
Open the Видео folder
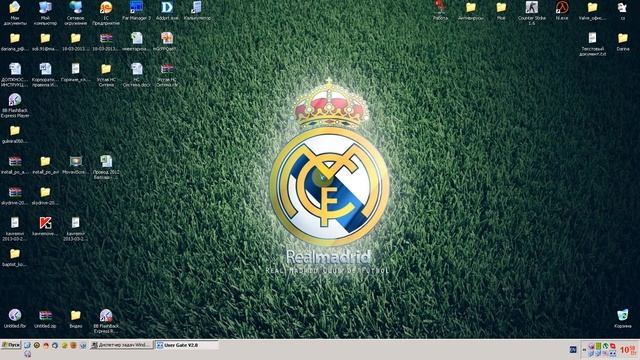(x=76, y=316)
